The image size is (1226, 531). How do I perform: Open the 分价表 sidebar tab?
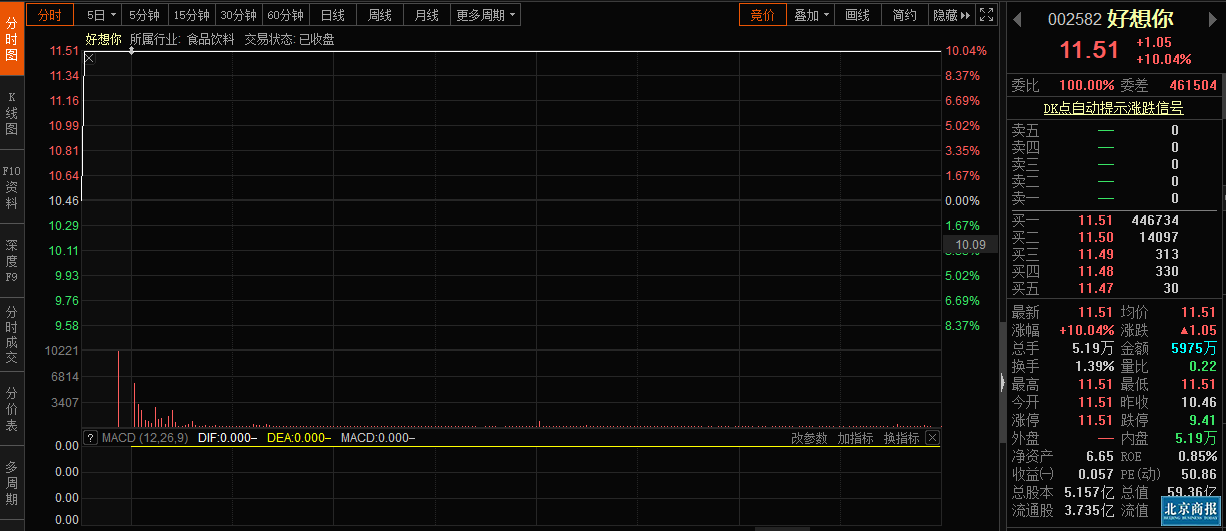(x=12, y=409)
